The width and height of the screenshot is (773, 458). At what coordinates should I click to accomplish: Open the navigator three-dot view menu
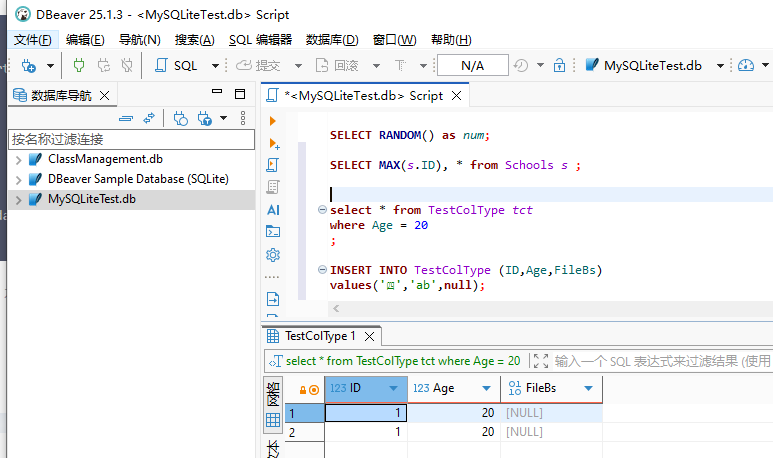click(x=243, y=118)
